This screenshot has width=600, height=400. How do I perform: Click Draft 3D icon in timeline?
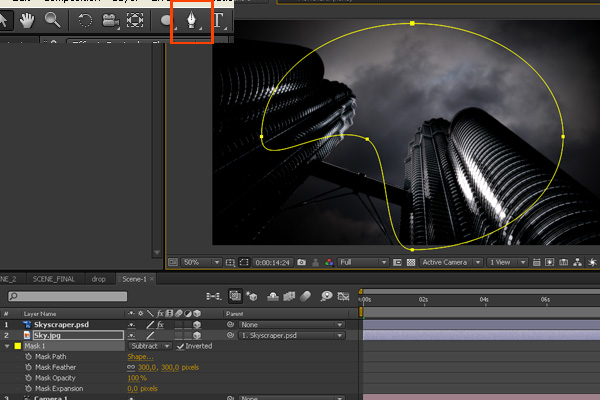[252, 296]
